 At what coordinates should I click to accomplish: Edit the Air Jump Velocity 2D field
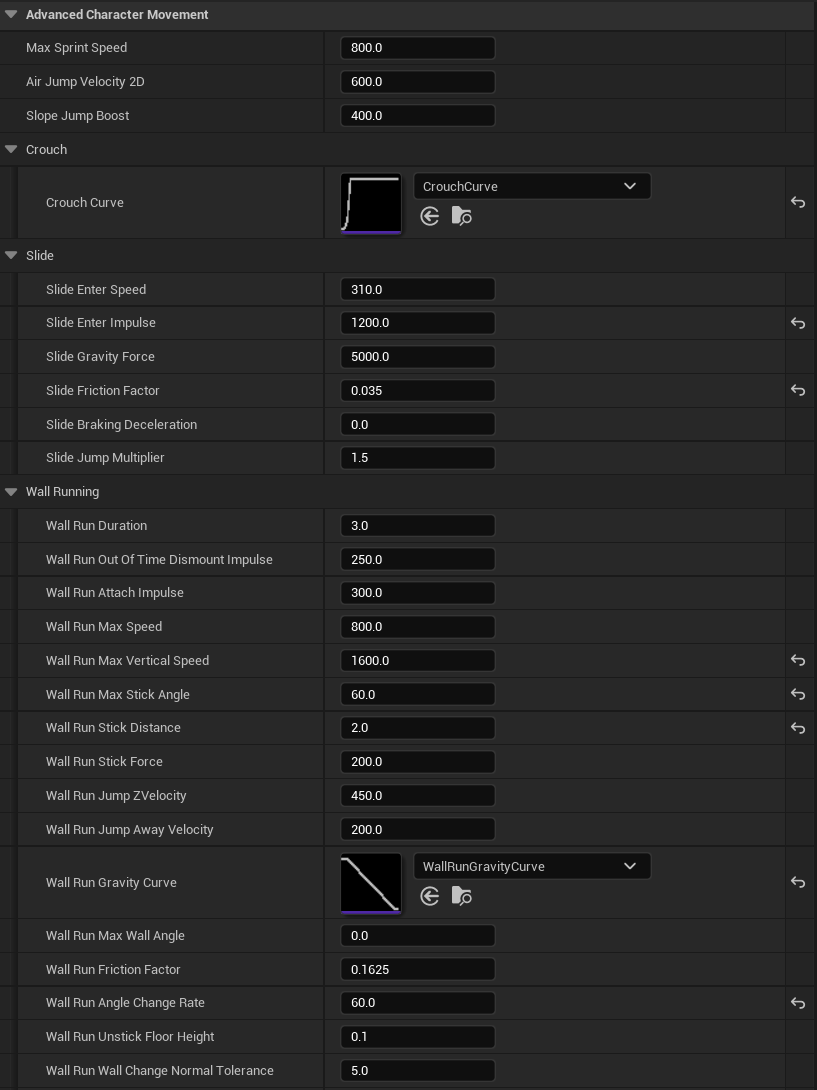[417, 81]
